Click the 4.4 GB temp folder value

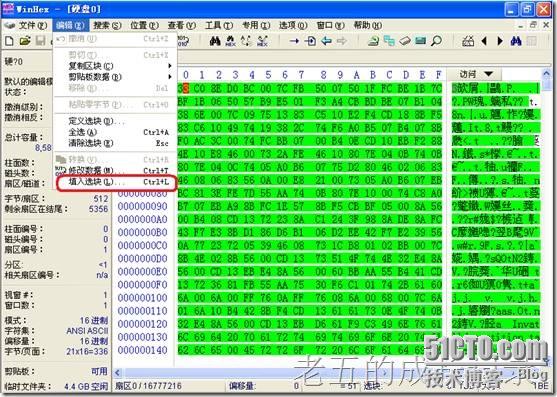tap(86, 386)
